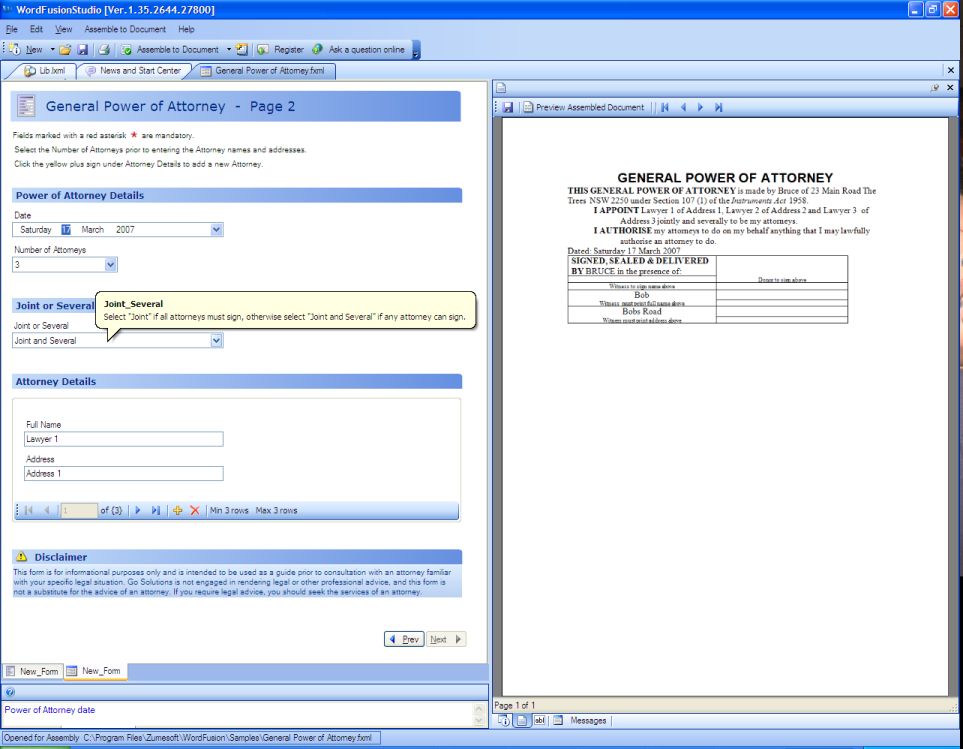This screenshot has width=963, height=749.
Task: Go to next page in preview
Action: coord(700,107)
